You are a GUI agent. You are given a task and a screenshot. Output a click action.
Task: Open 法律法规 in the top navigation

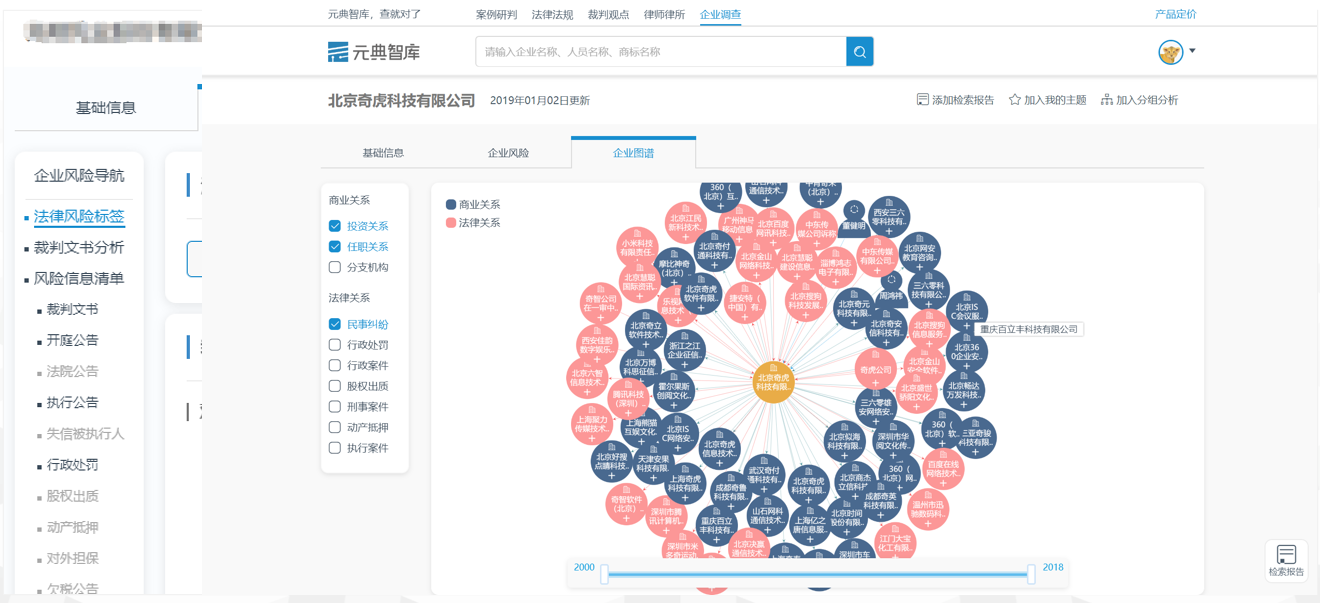552,15
